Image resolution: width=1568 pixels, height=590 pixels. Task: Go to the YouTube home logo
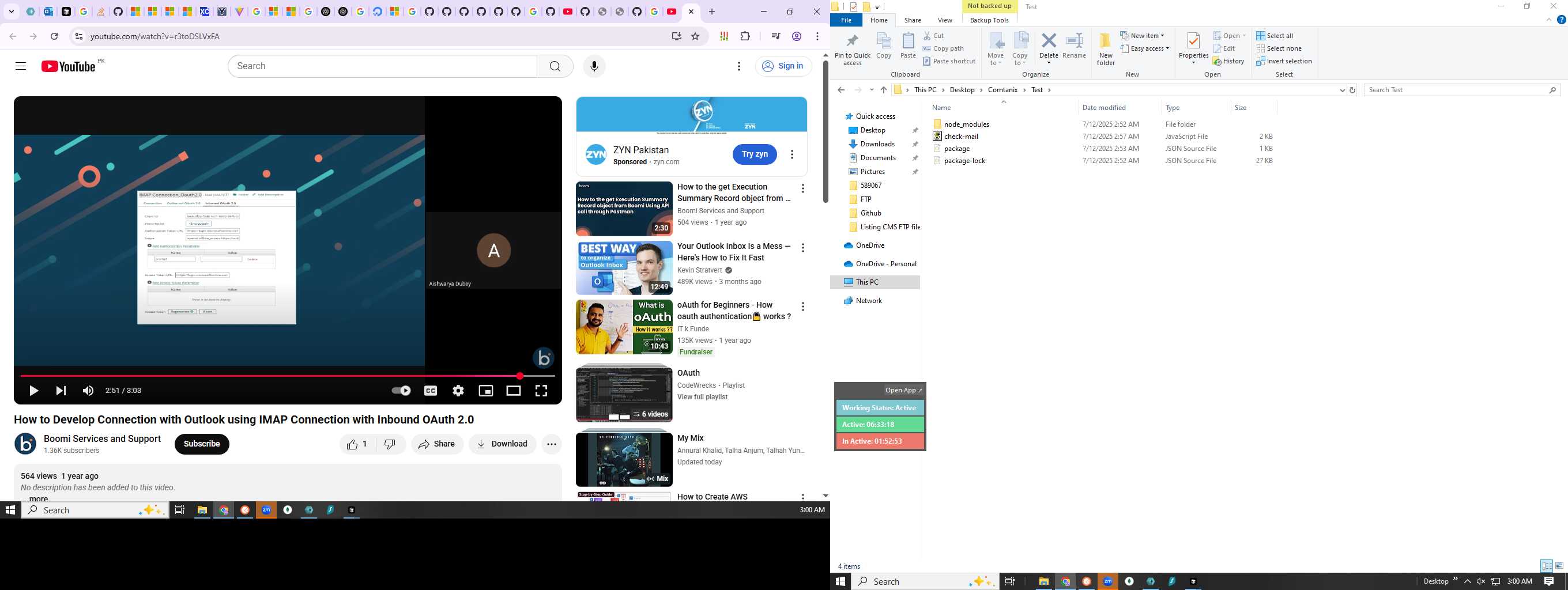(x=68, y=66)
